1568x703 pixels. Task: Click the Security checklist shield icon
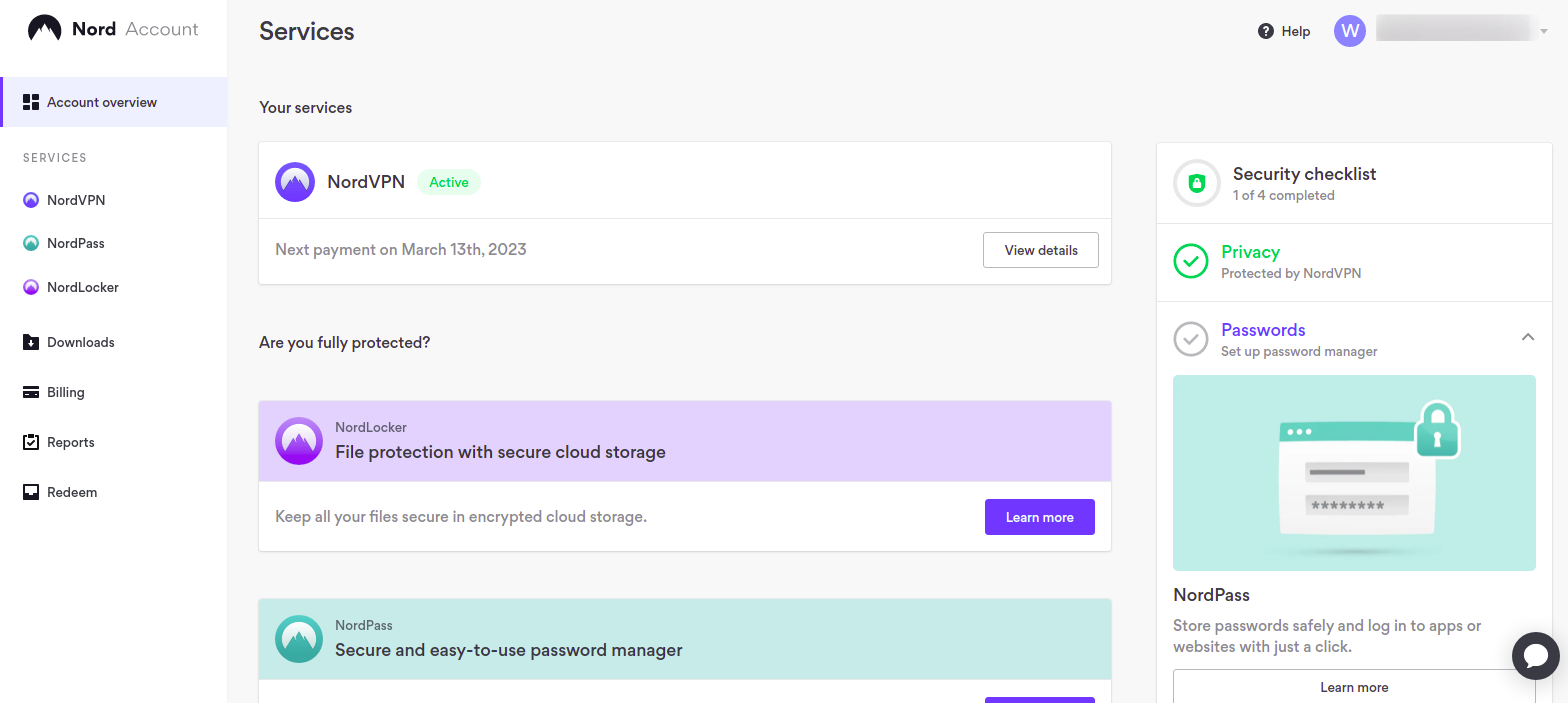click(x=1197, y=183)
